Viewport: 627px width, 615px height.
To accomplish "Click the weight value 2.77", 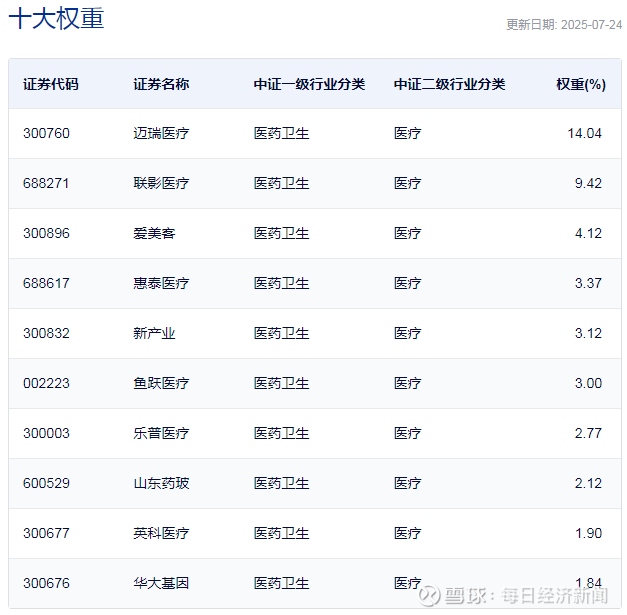I will coord(588,433).
